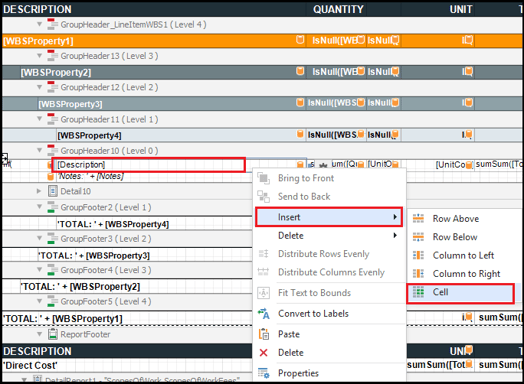Choose Bring to Front menu entry
The height and width of the screenshot is (384, 524).
coord(329,178)
